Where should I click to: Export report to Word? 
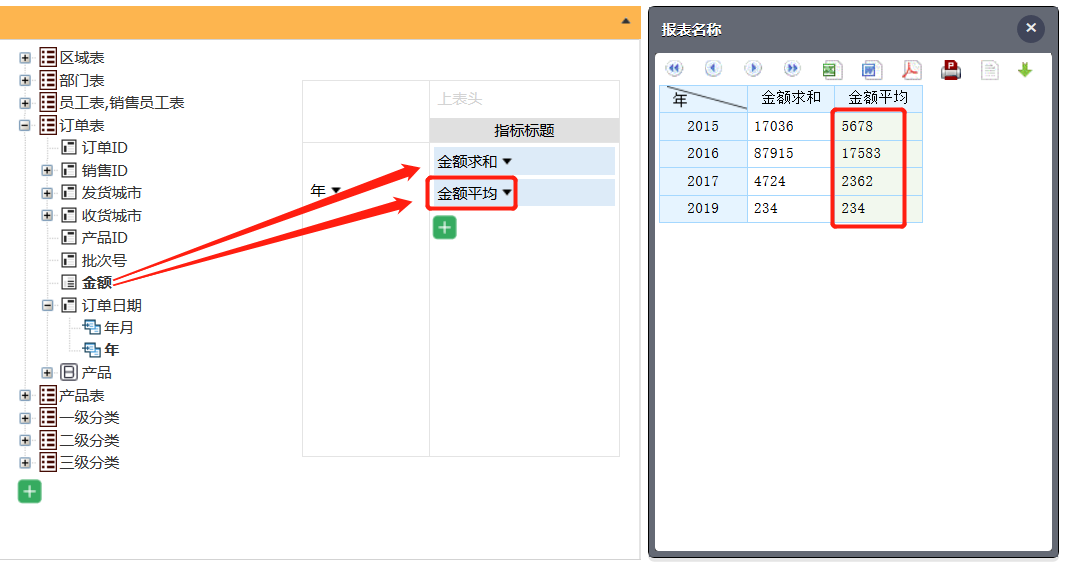[871, 69]
